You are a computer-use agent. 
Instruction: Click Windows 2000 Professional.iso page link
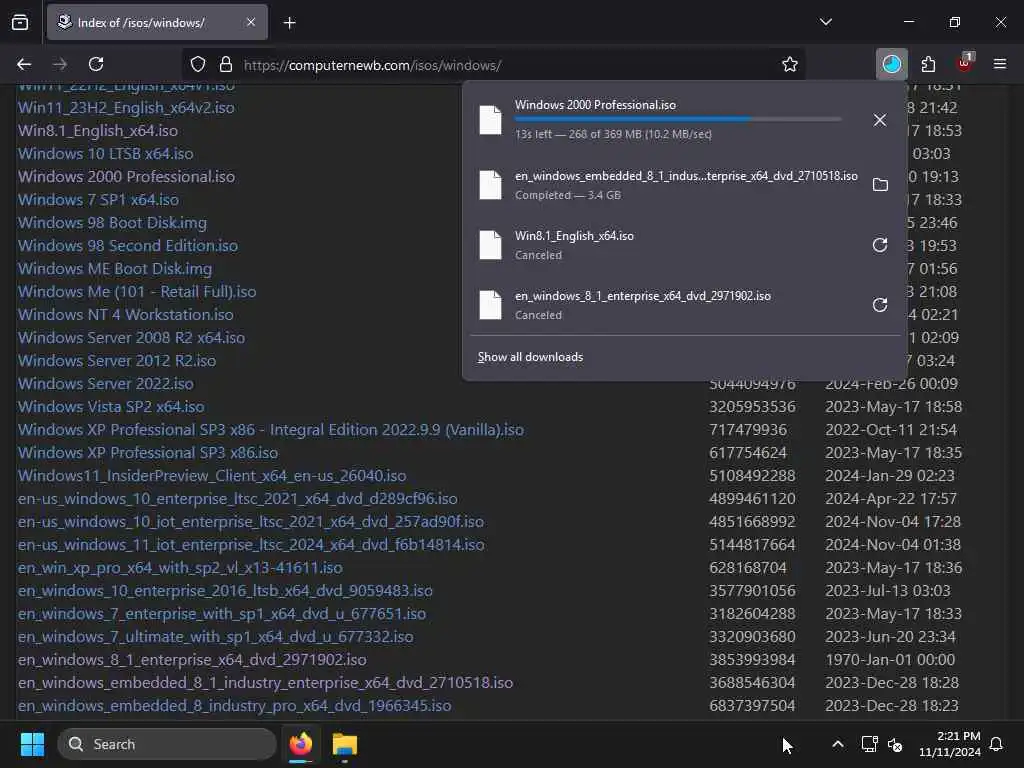[127, 176]
